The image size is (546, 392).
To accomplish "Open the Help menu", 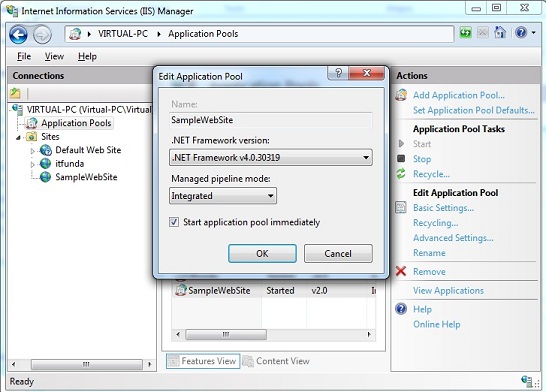I will click(x=87, y=56).
